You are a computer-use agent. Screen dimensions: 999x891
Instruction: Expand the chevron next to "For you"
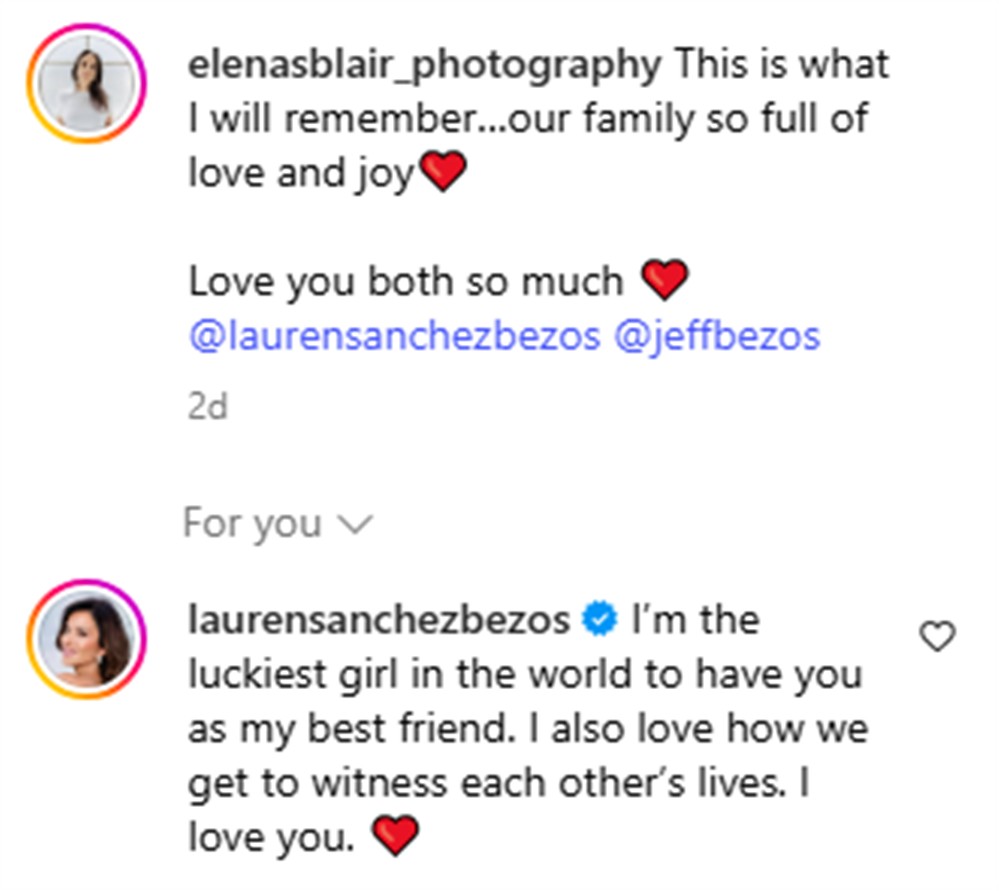tap(356, 524)
